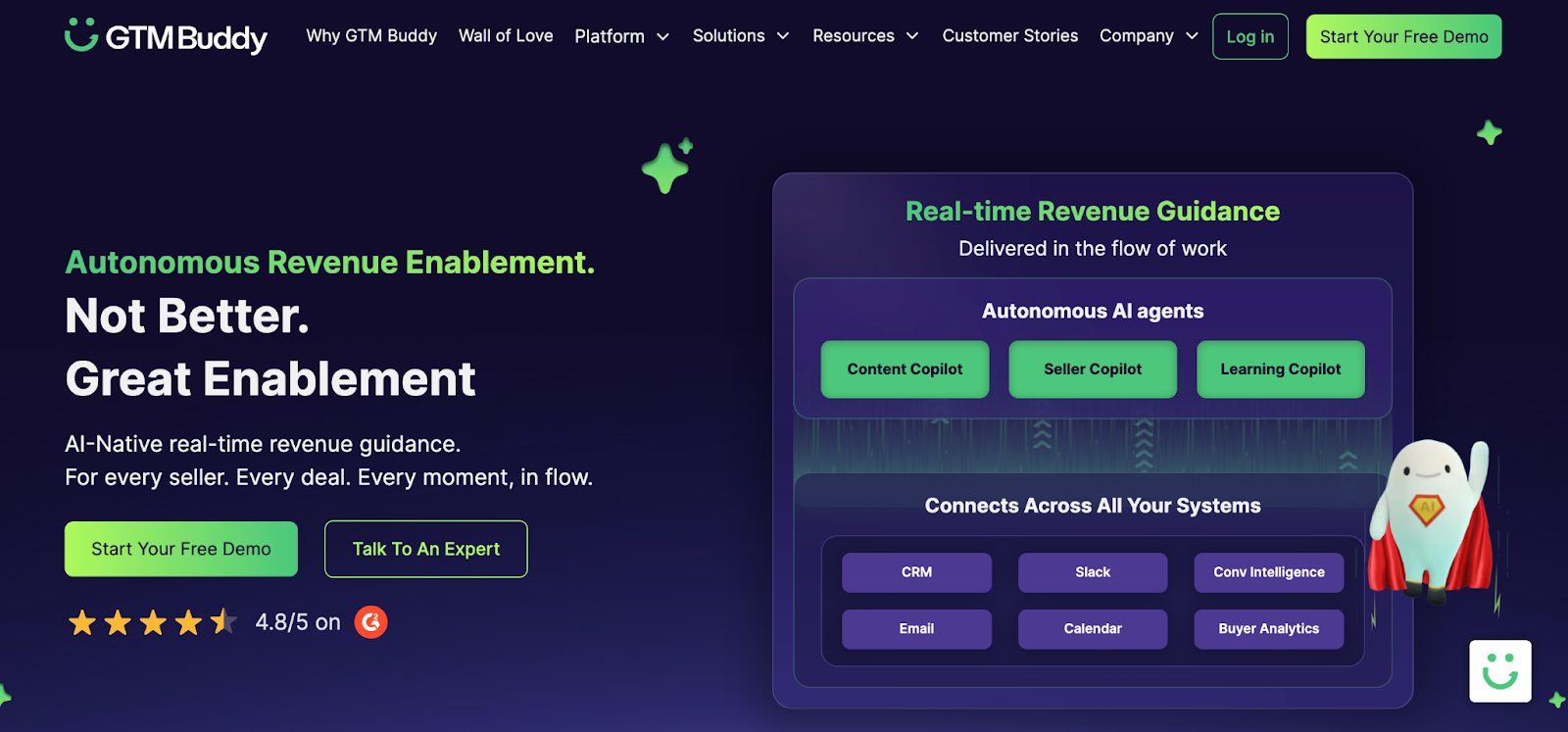The height and width of the screenshot is (732, 1568).
Task: Click Connects Across All Your Systems text
Action: 1093,506
